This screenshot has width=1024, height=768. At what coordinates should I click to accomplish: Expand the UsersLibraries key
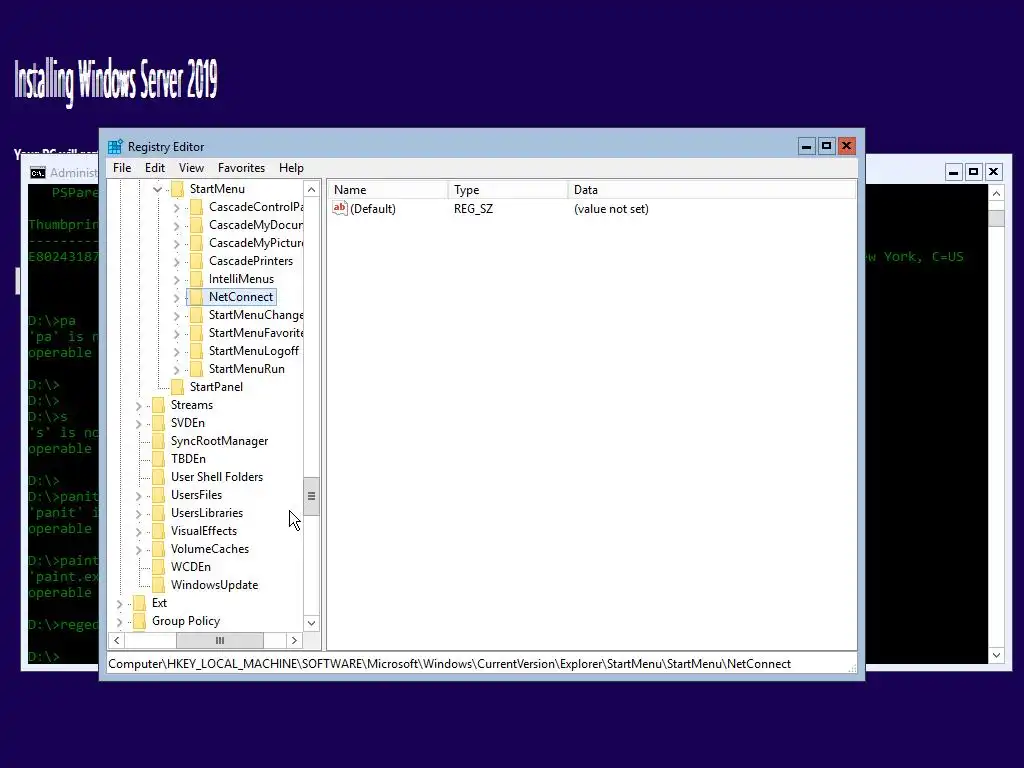138,514
